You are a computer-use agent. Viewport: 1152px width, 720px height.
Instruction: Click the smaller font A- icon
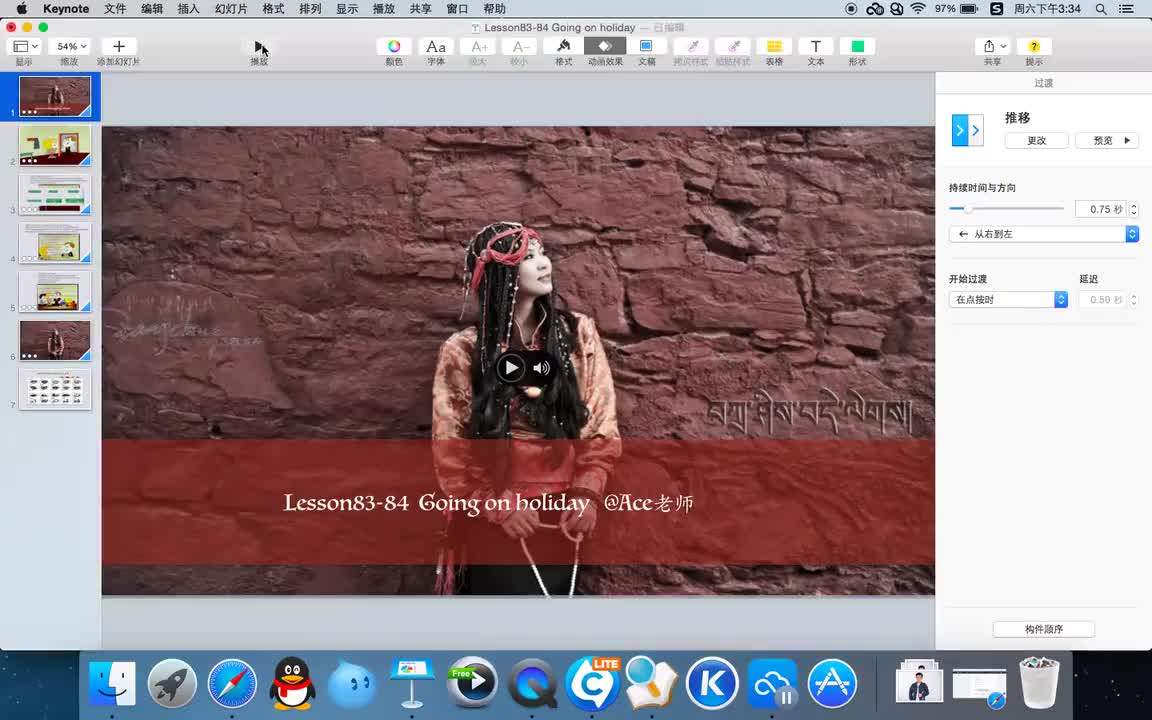pyautogui.click(x=519, y=46)
